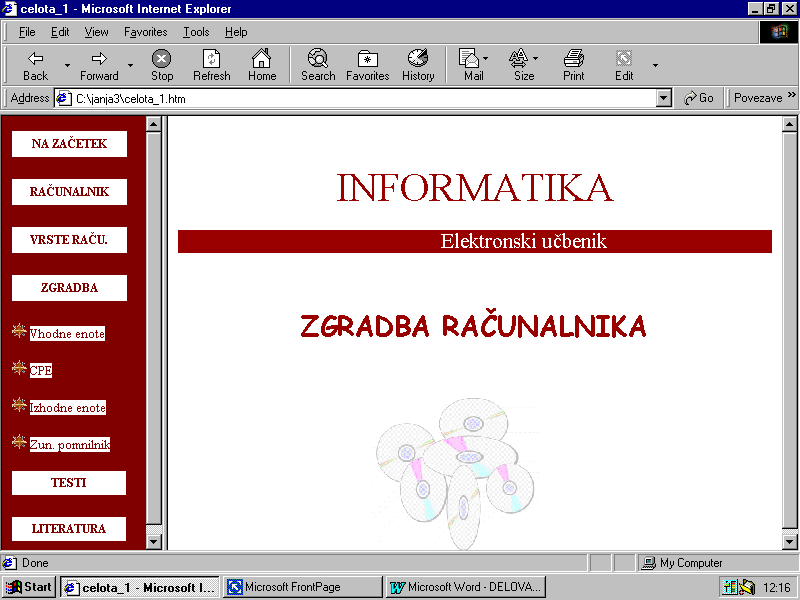Open the Favorites folder icon
This screenshot has width=800, height=600.
[367, 59]
